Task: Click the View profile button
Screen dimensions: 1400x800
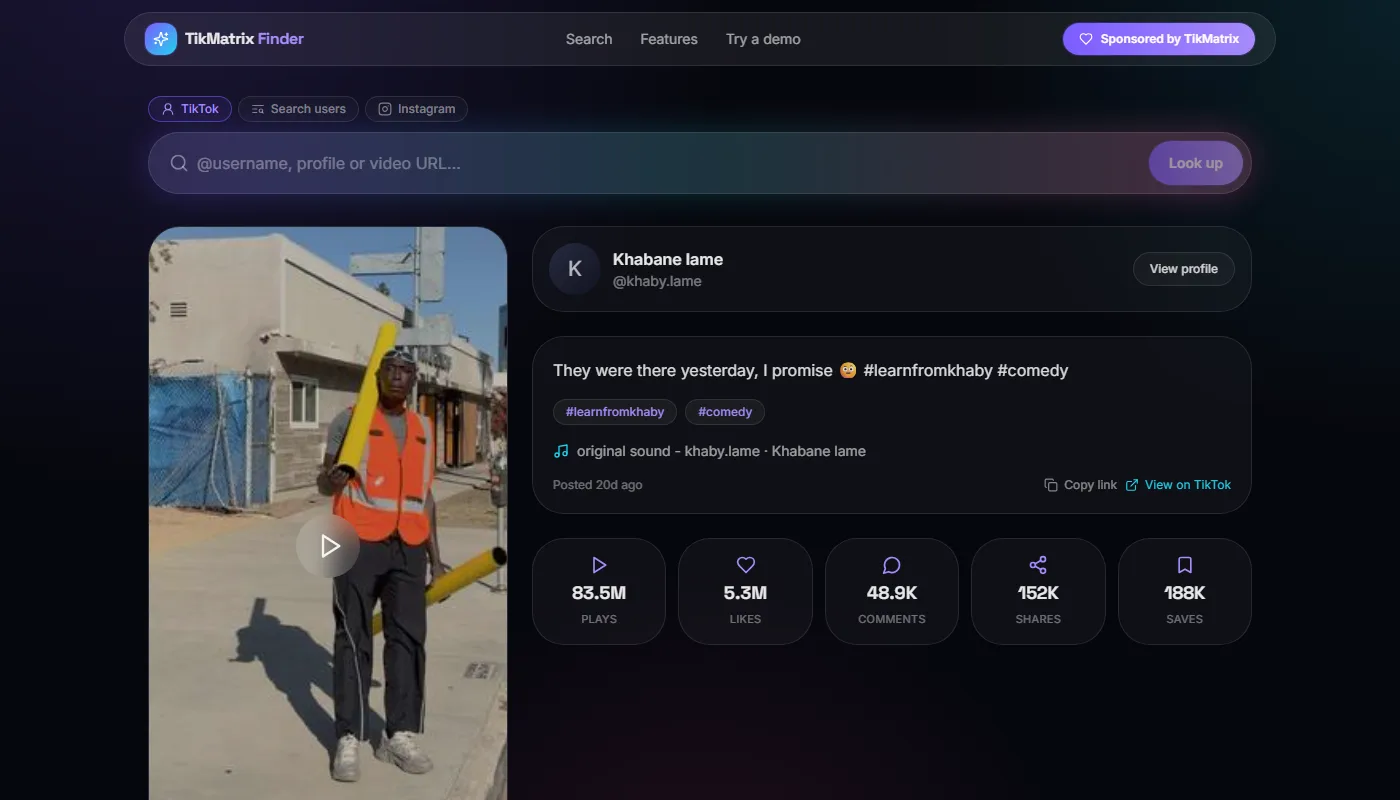Action: pos(1184,269)
